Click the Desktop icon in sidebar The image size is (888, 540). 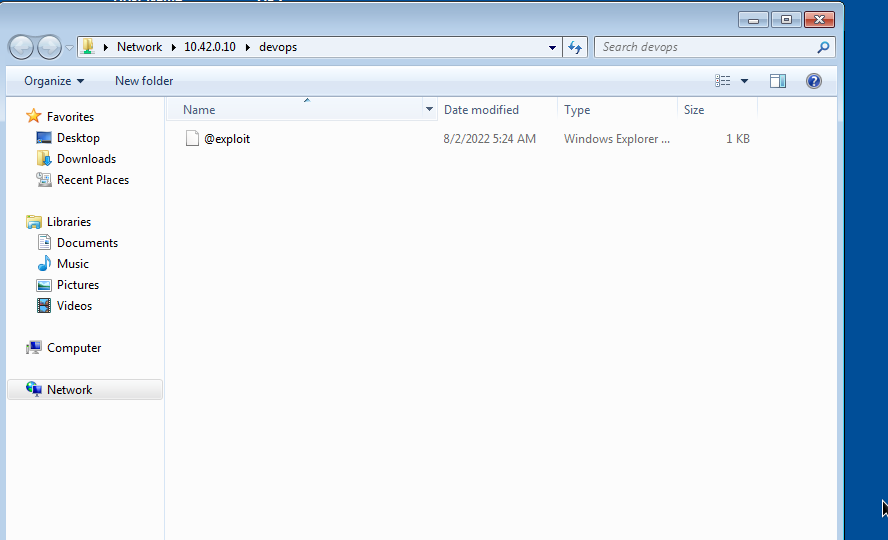pos(44,138)
